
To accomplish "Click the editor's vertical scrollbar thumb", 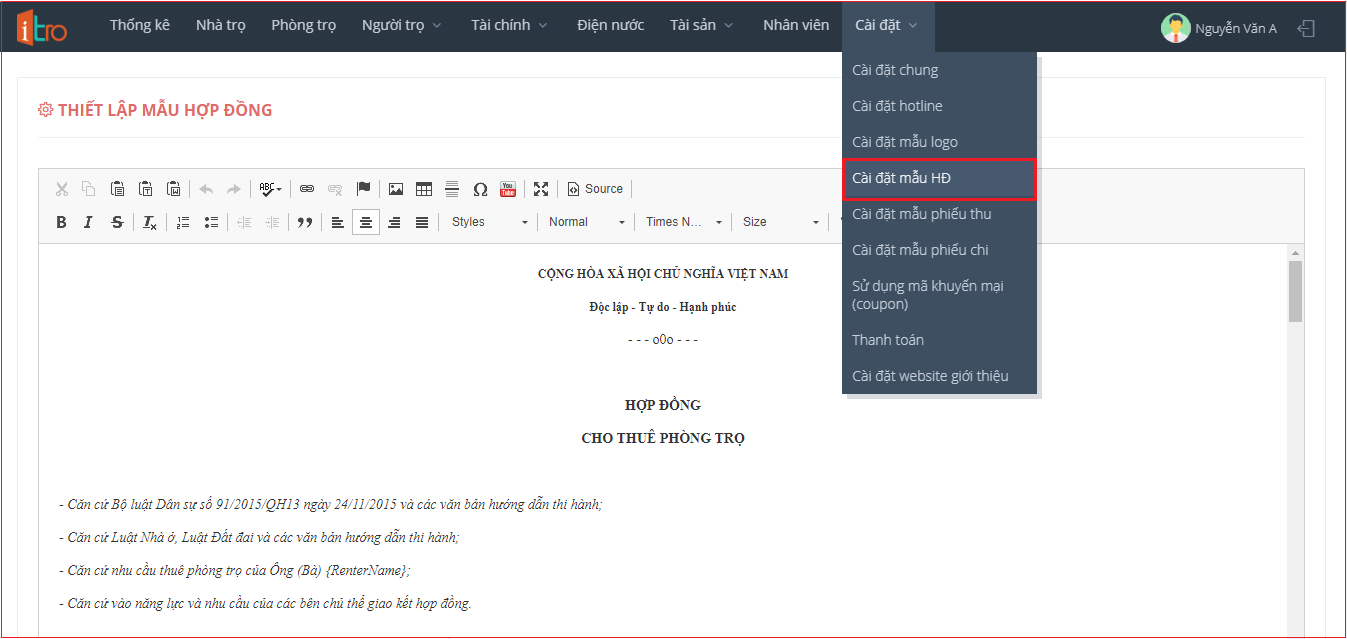I will tap(1295, 291).
